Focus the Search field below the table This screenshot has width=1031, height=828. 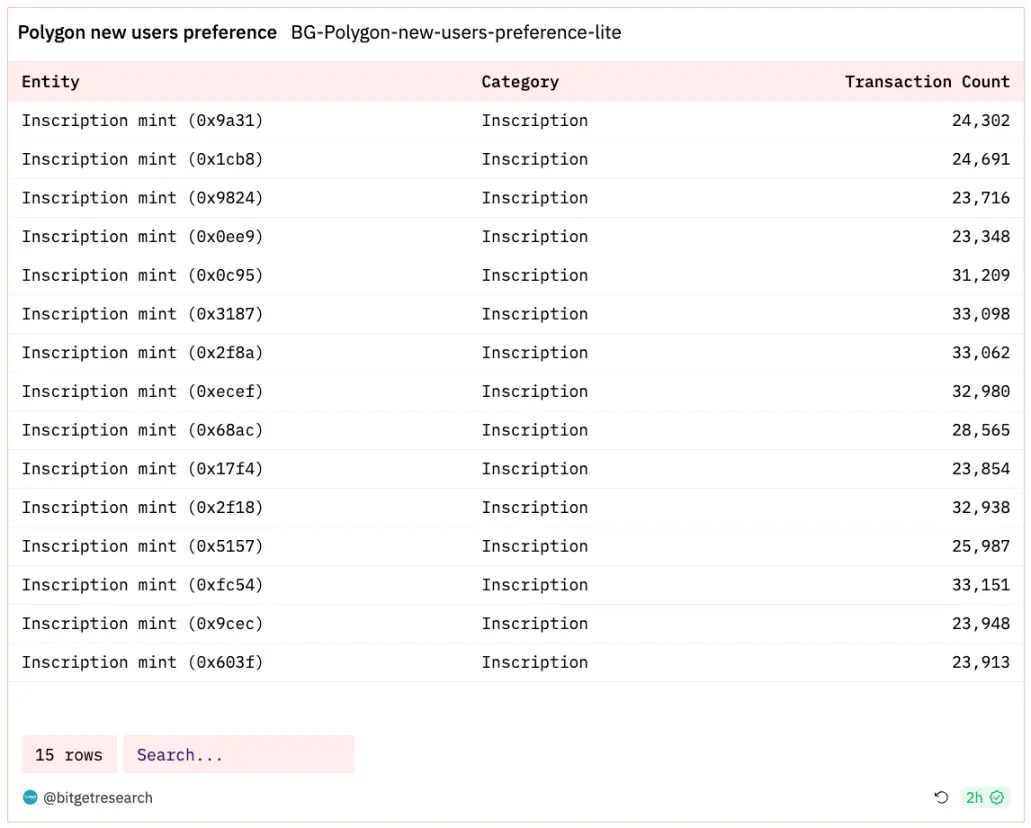click(238, 755)
